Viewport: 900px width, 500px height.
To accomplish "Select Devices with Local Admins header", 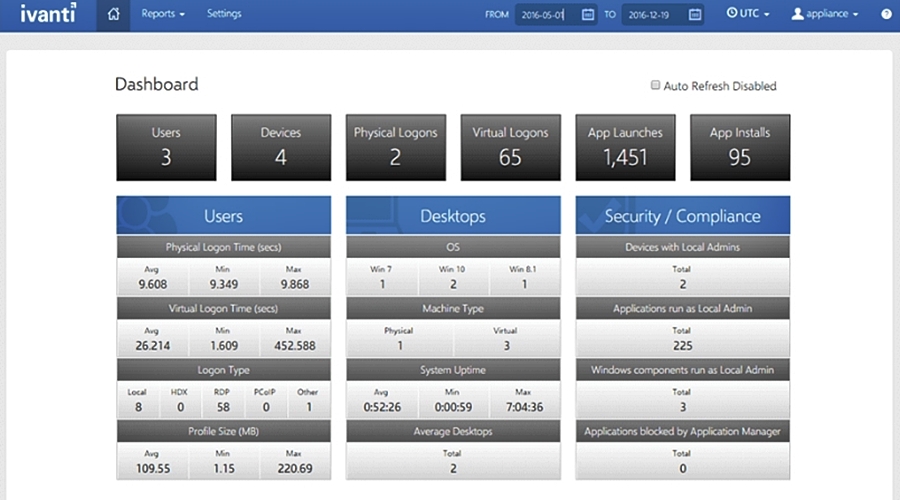I will (683, 247).
